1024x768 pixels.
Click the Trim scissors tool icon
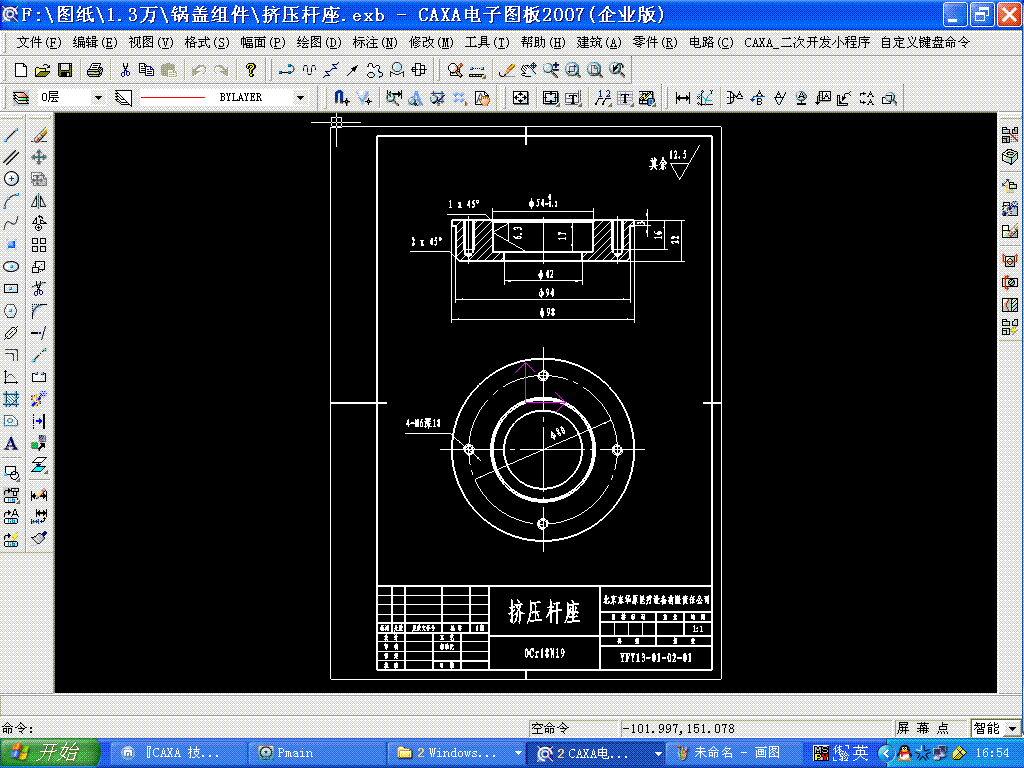click(39, 289)
